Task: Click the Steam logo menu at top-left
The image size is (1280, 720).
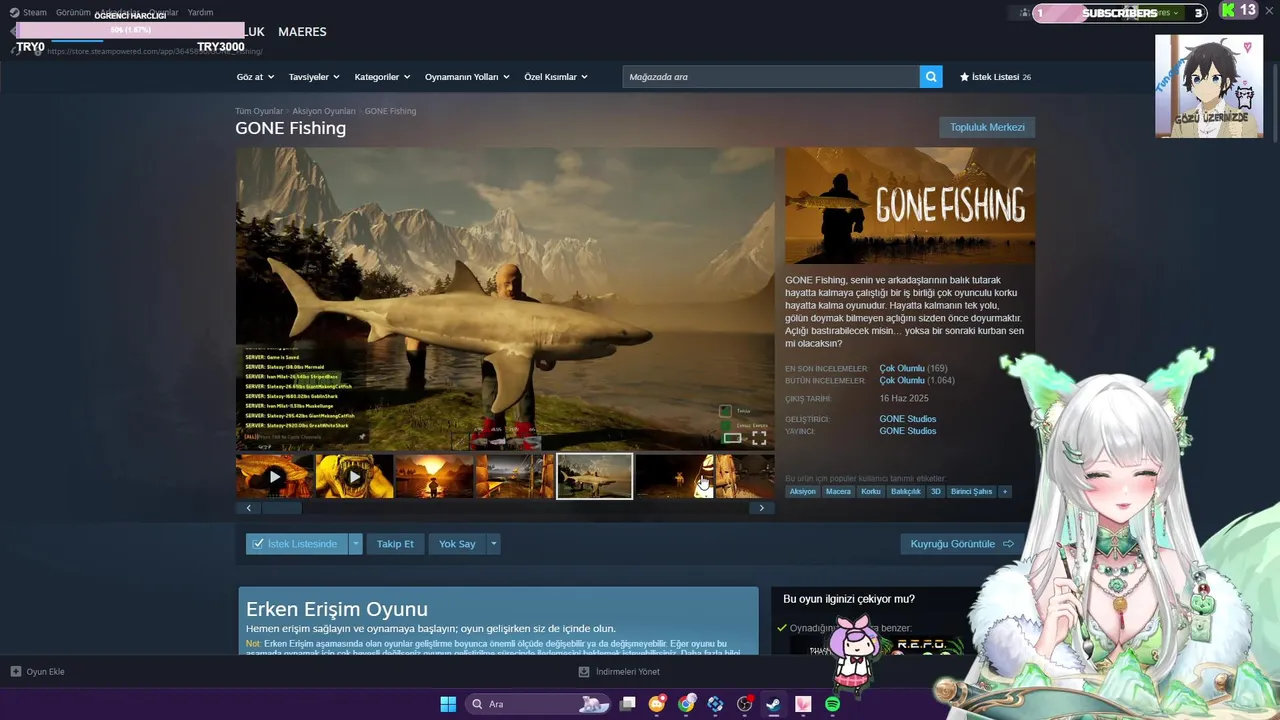Action: coord(14,13)
